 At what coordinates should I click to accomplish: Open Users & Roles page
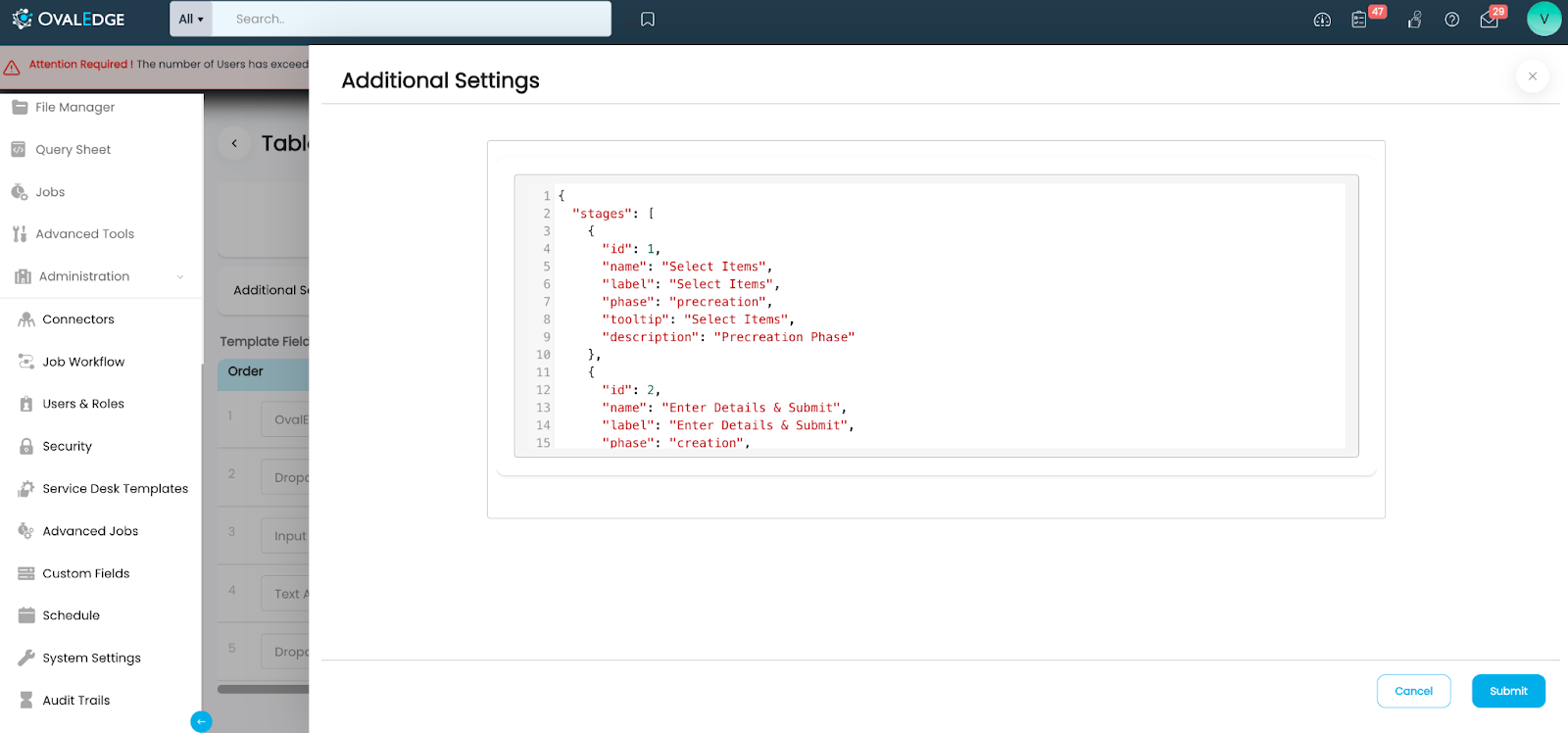tap(83, 404)
